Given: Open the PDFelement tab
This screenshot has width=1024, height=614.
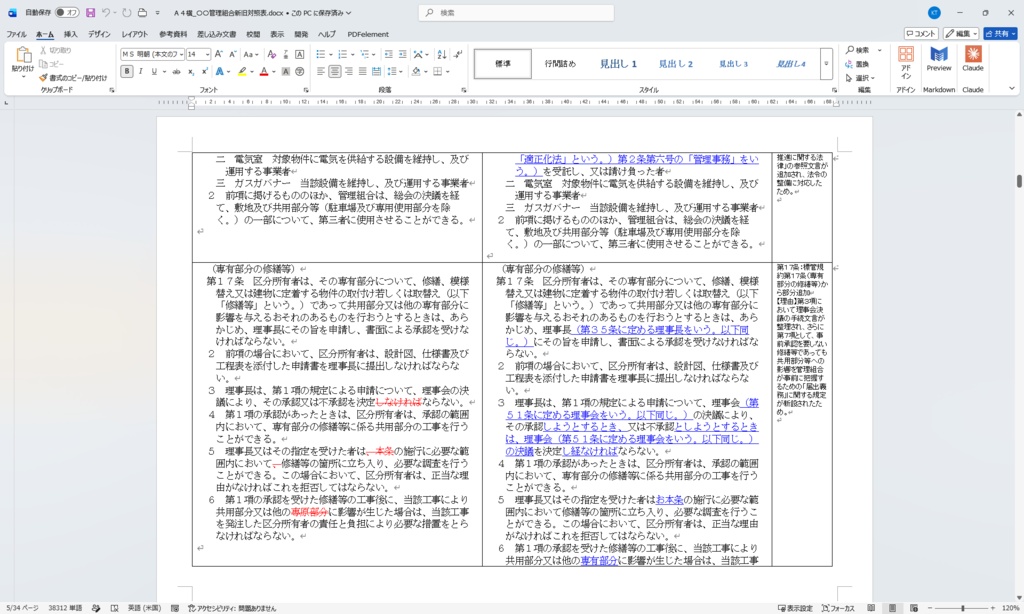Looking at the screenshot, I should click(x=368, y=34).
